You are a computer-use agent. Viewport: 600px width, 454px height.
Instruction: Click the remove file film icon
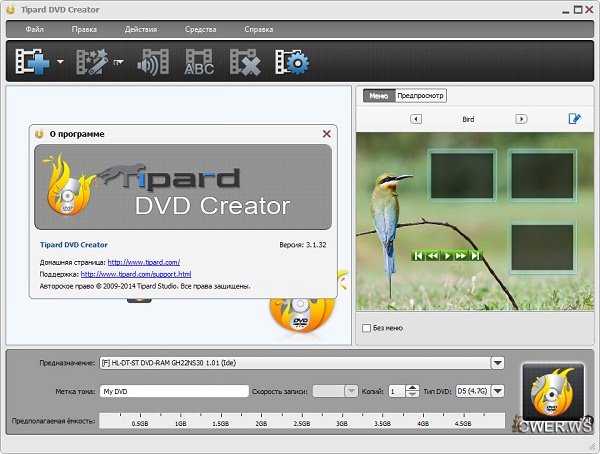pos(245,63)
